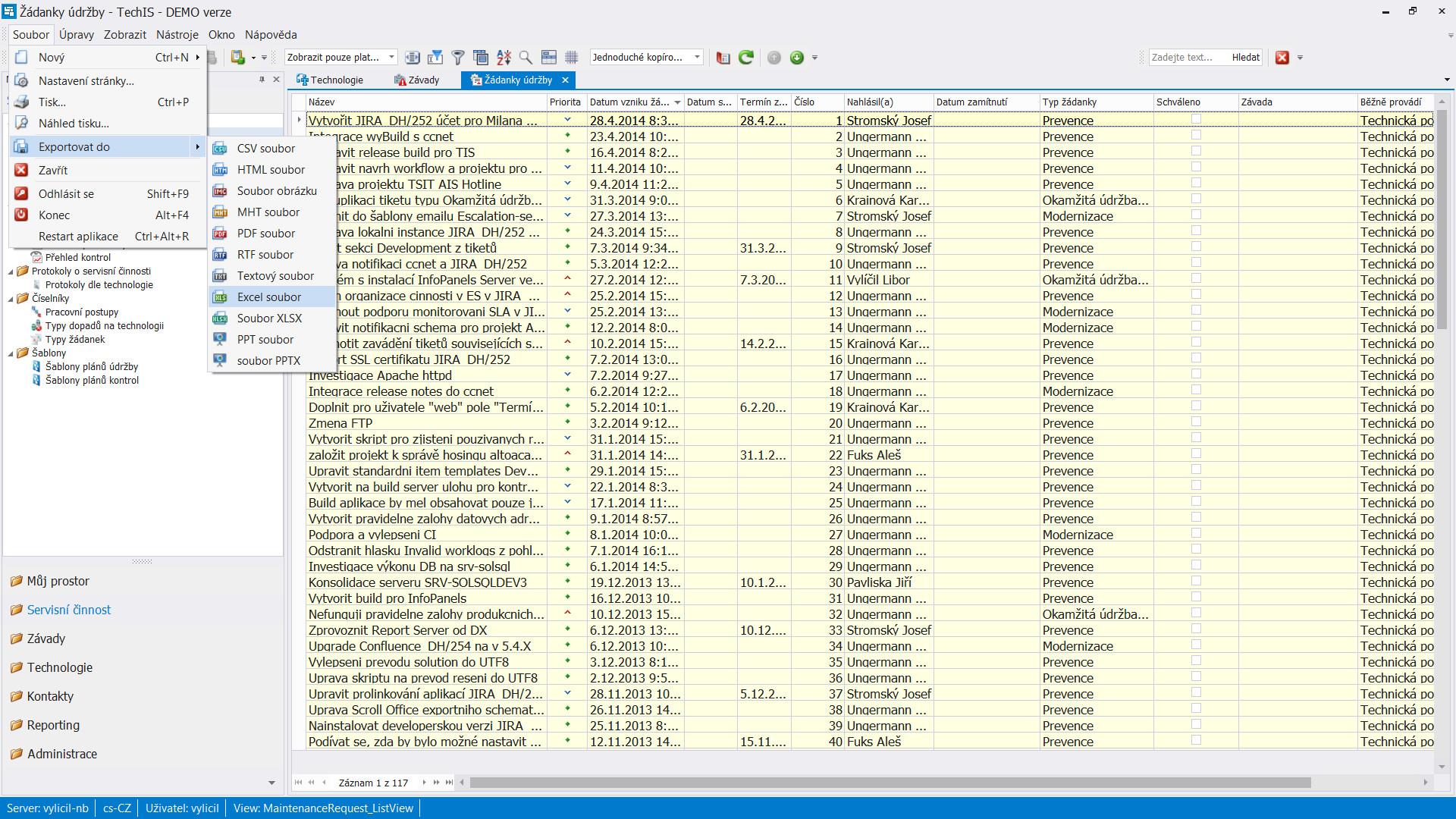Close the Žádanky údržby tab

coord(565,80)
